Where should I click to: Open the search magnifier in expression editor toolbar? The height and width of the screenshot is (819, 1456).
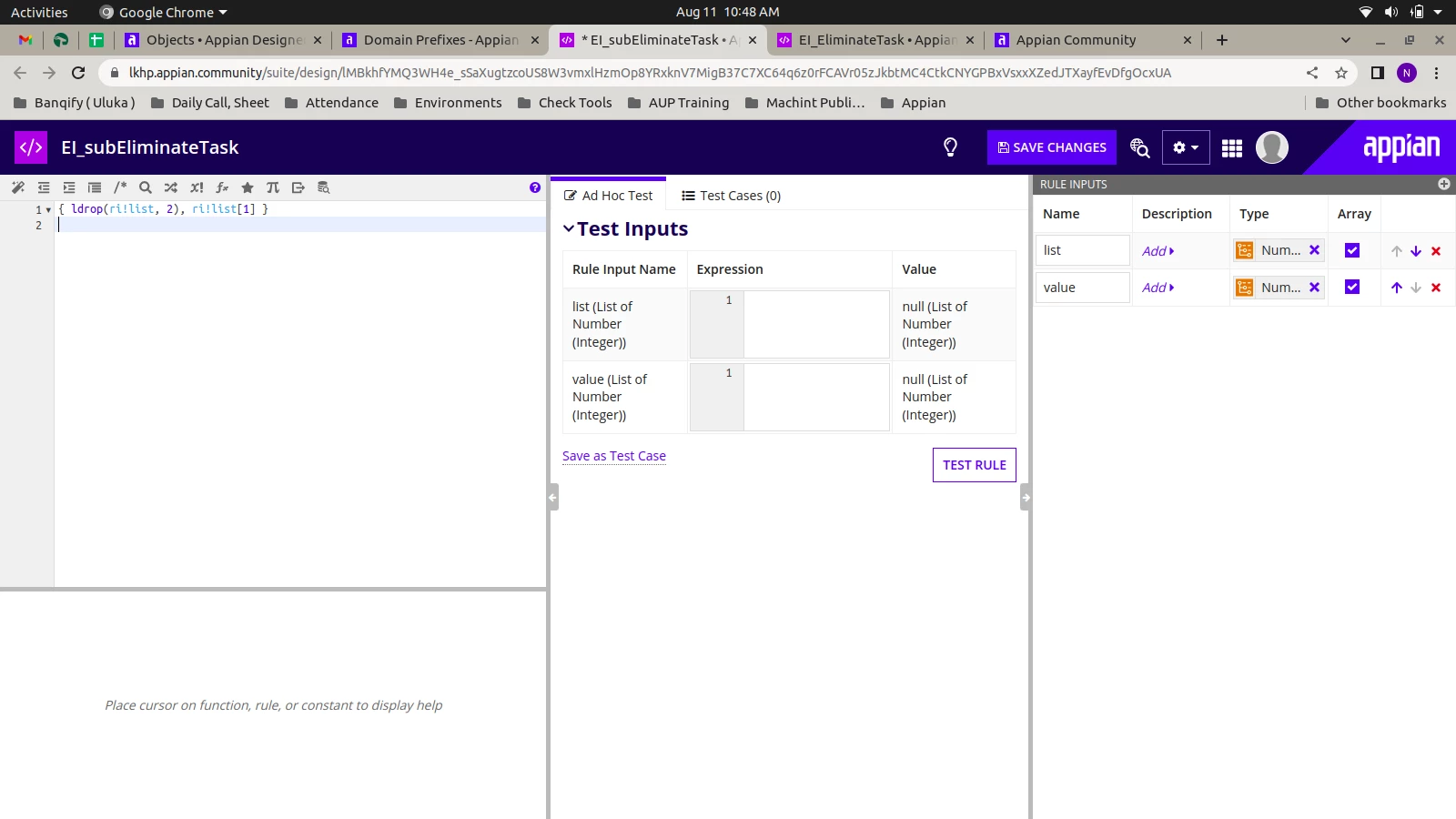(146, 187)
